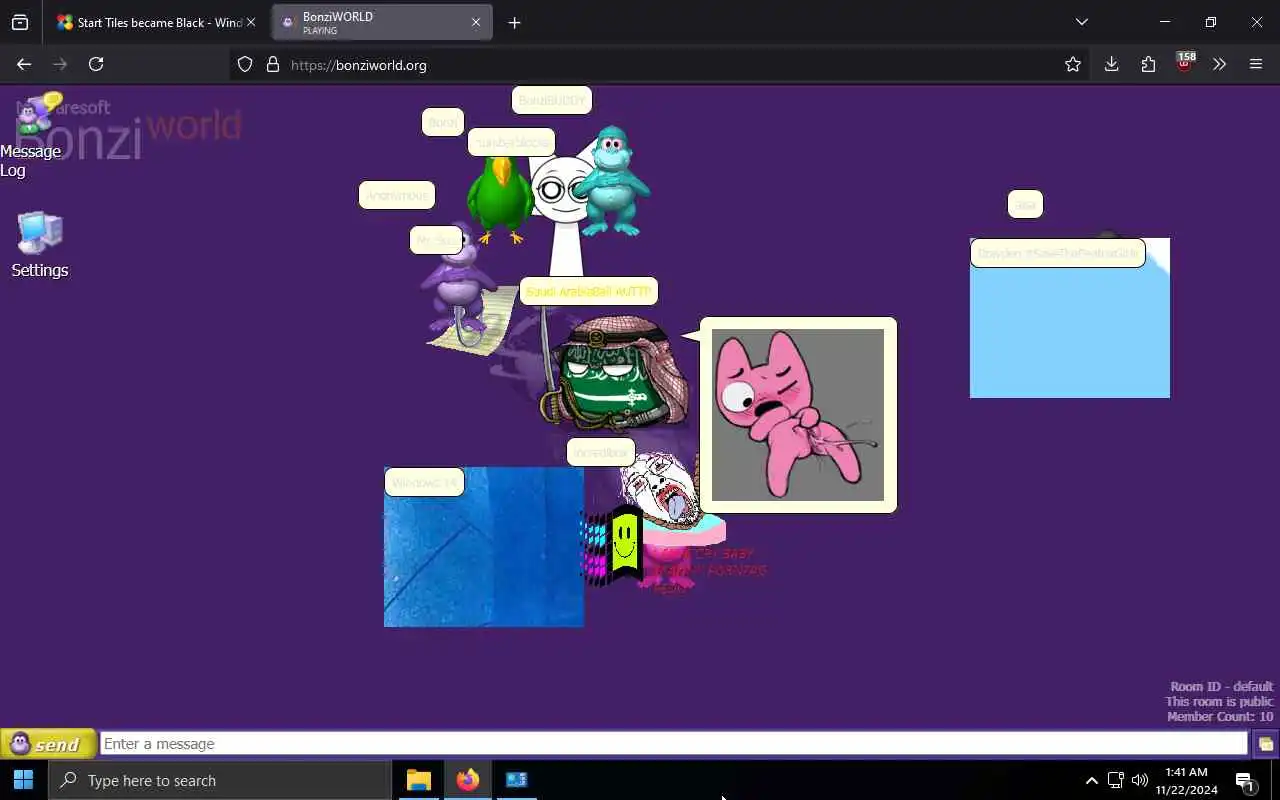Open a new browser tab
Image resolution: width=1280 pixels, height=800 pixels.
pos(514,22)
